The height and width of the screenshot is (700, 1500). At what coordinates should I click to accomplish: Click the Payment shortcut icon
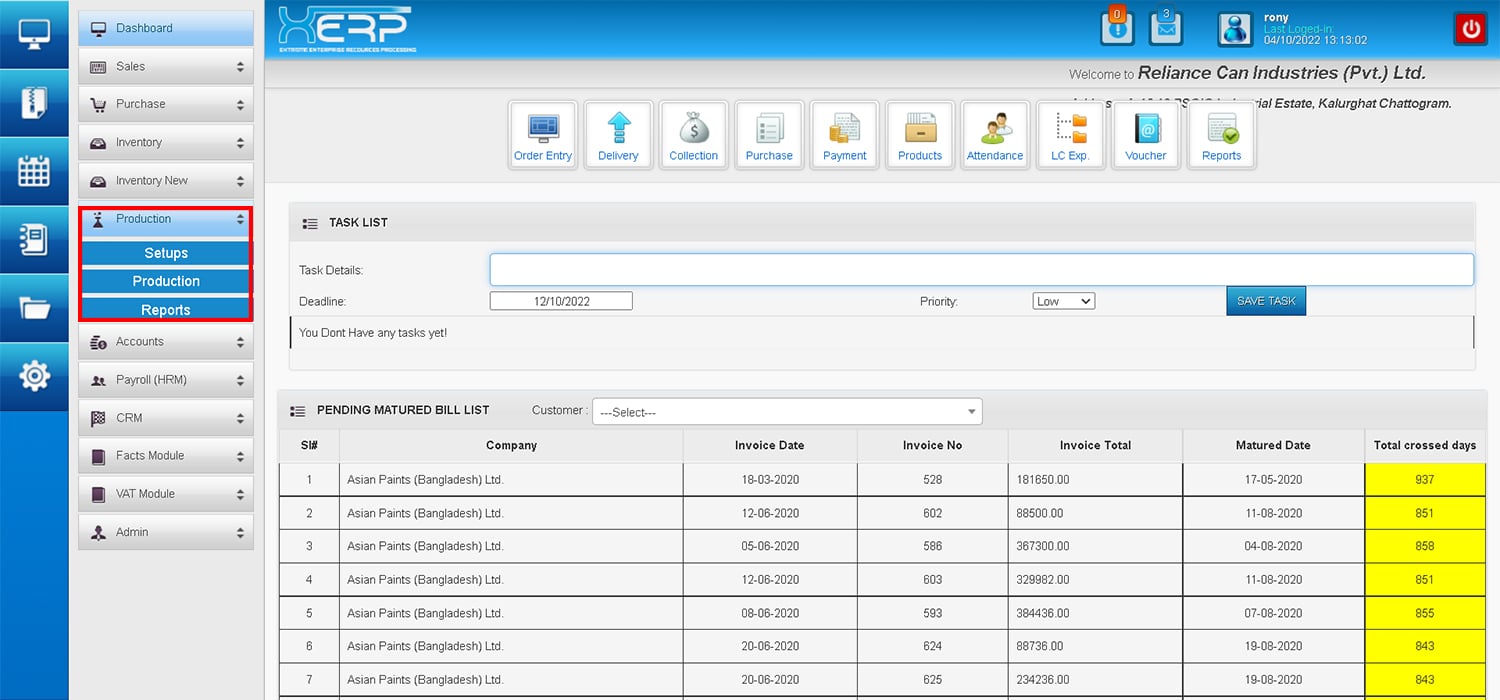(x=844, y=135)
